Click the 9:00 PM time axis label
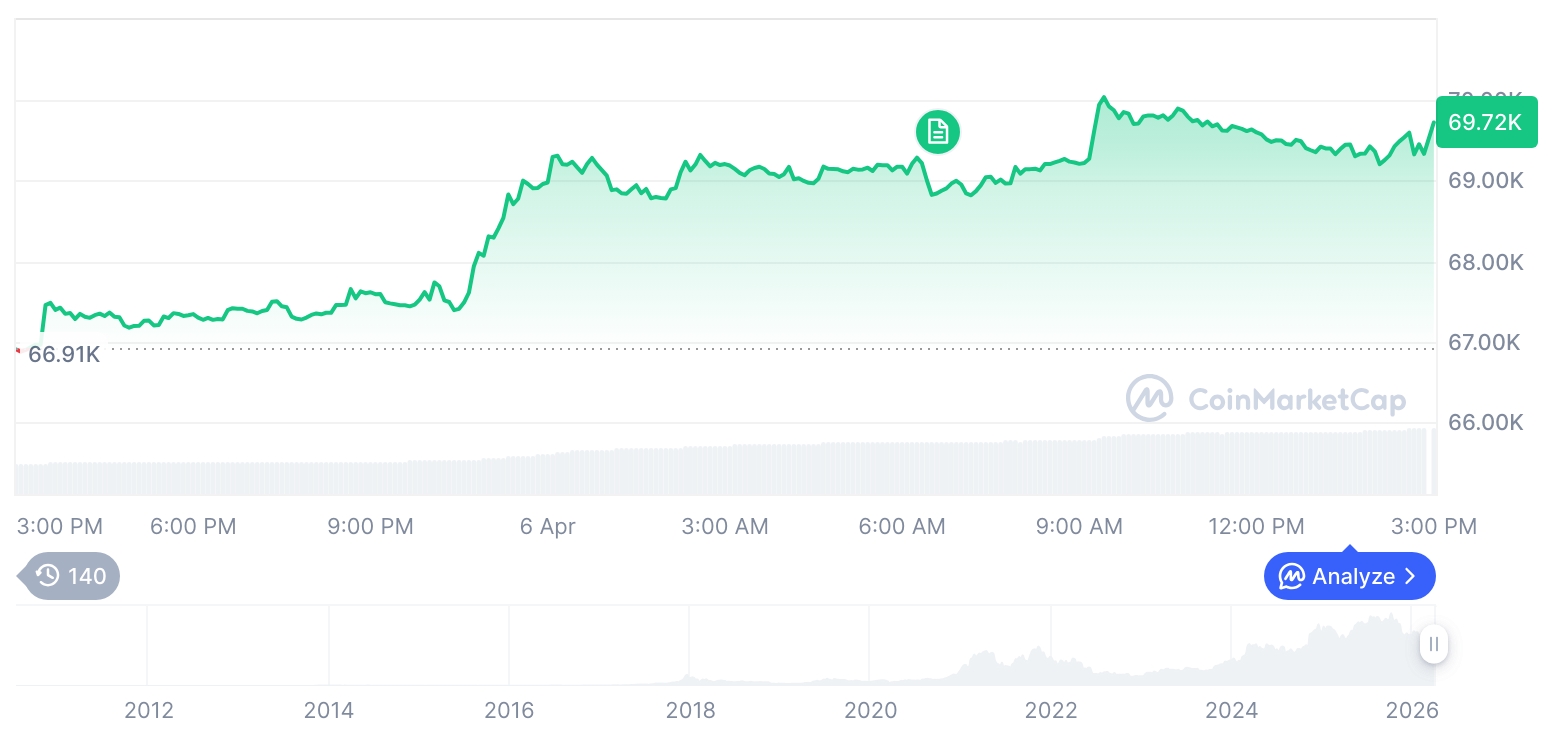Screen dimensions: 1566x732 pyautogui.click(x=370, y=526)
